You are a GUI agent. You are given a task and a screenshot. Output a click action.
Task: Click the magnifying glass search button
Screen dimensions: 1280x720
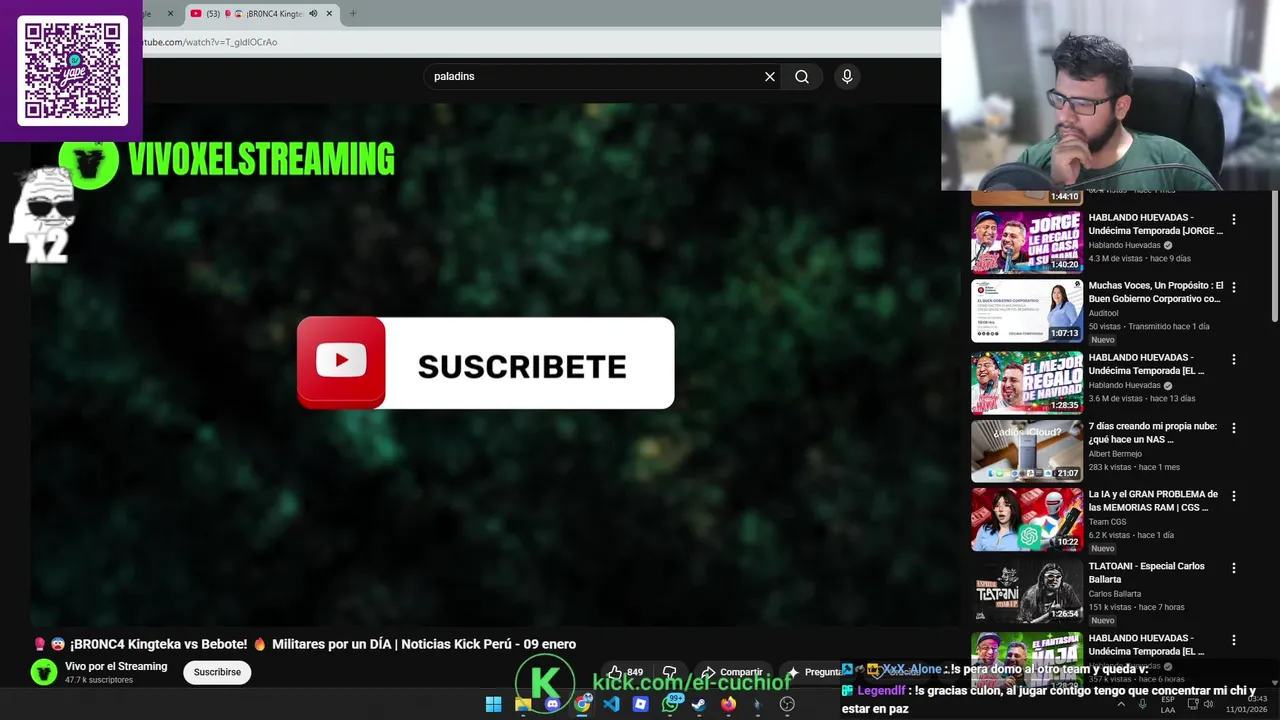point(802,76)
